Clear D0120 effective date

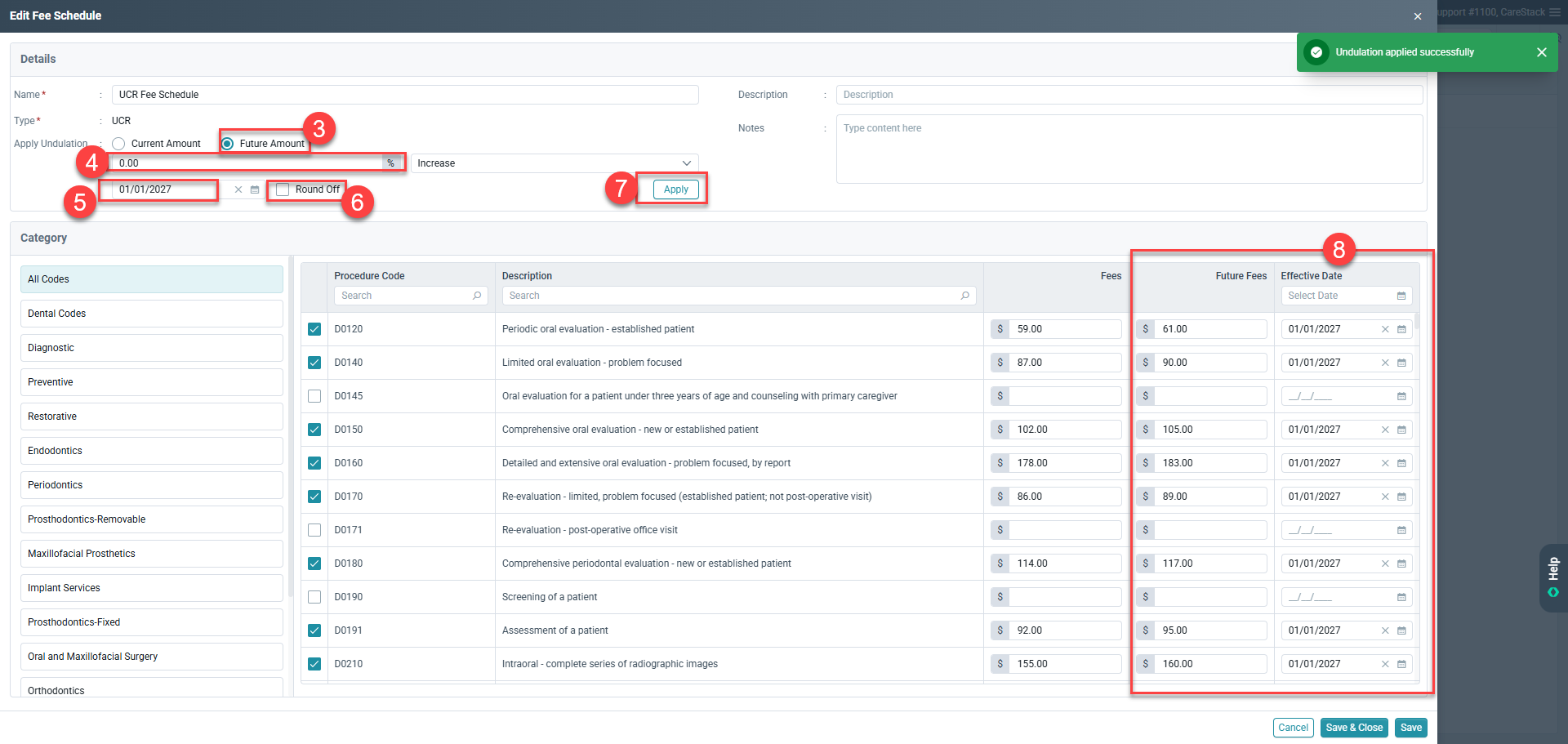(1385, 329)
